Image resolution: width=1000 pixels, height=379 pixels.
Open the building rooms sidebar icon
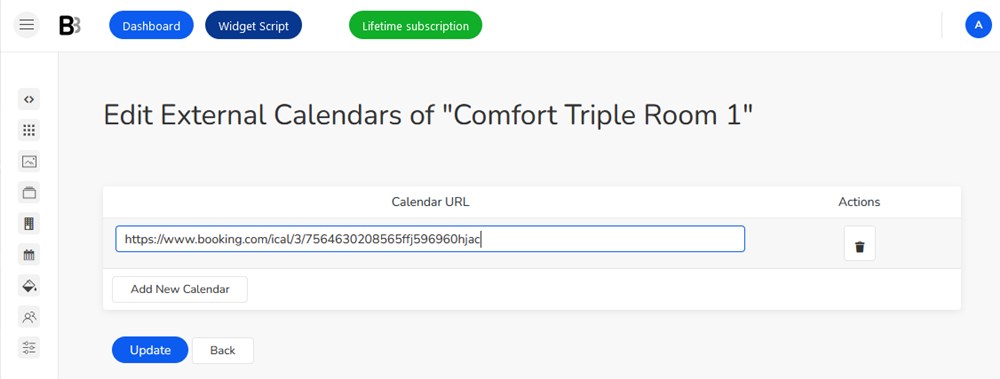(x=29, y=223)
